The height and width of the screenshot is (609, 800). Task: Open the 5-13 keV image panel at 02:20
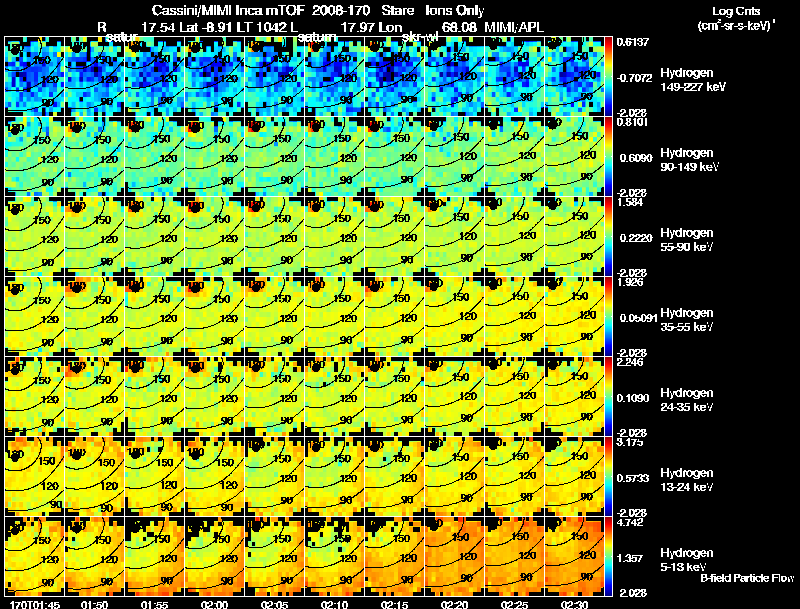click(454, 557)
